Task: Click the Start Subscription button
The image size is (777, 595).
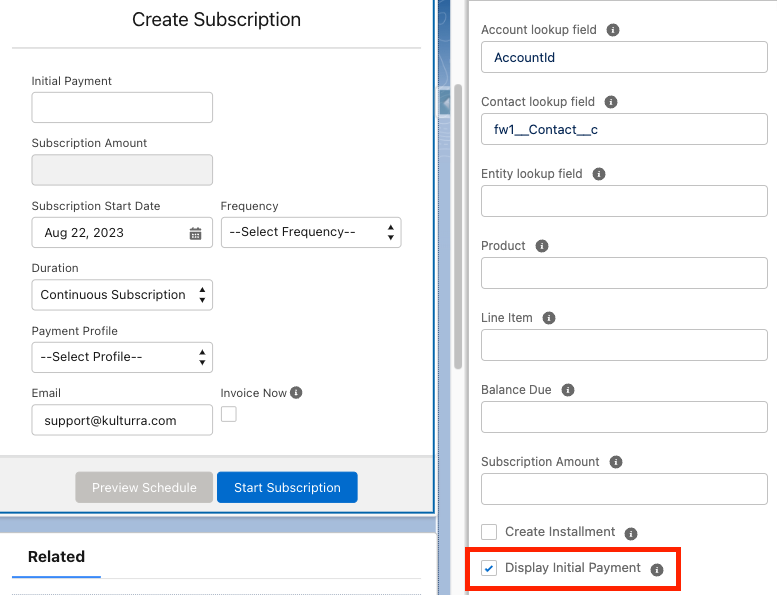Action: [287, 487]
